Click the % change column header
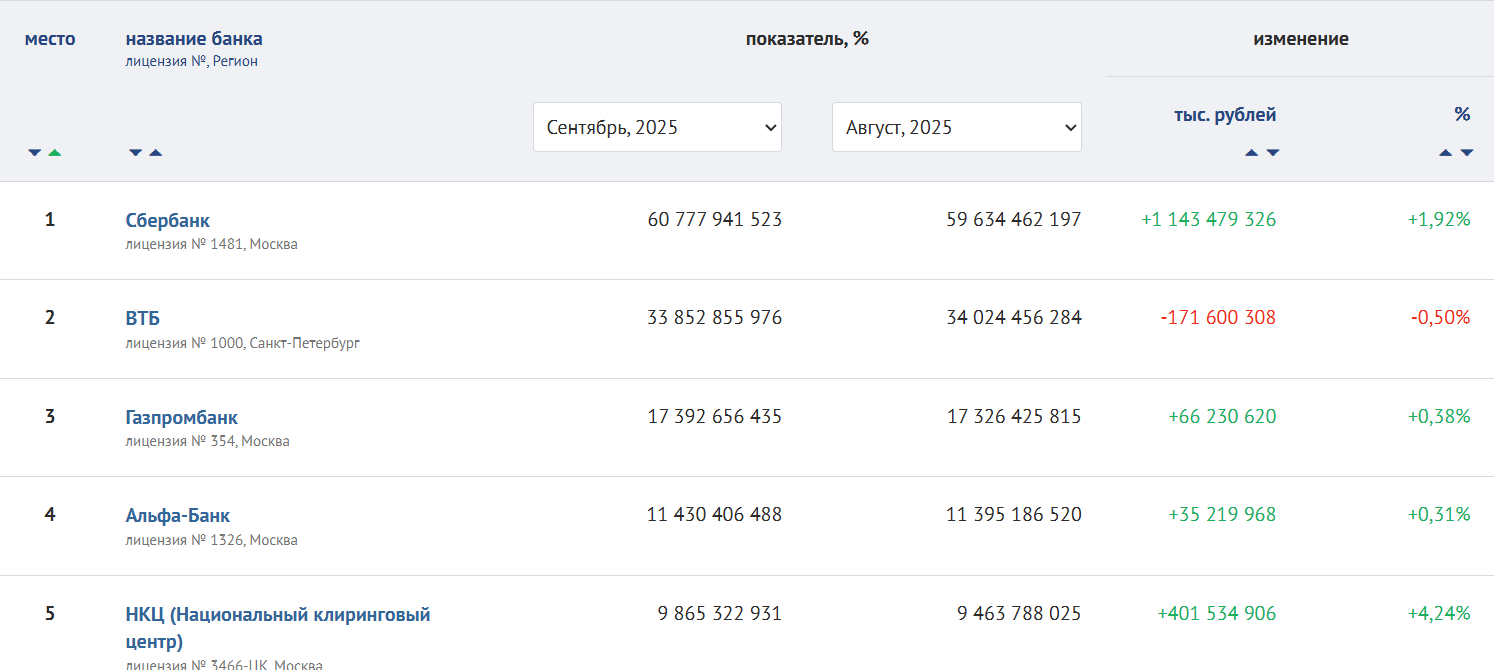 pyautogui.click(x=1462, y=115)
